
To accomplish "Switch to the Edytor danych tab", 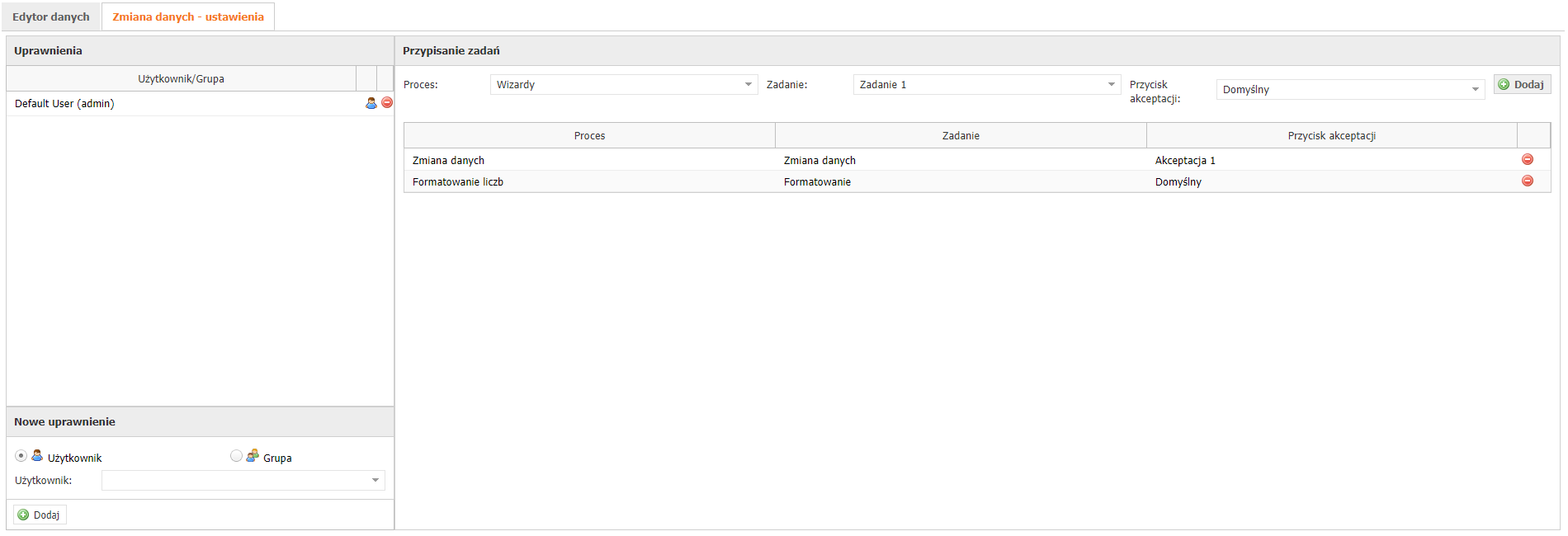I will point(51,16).
